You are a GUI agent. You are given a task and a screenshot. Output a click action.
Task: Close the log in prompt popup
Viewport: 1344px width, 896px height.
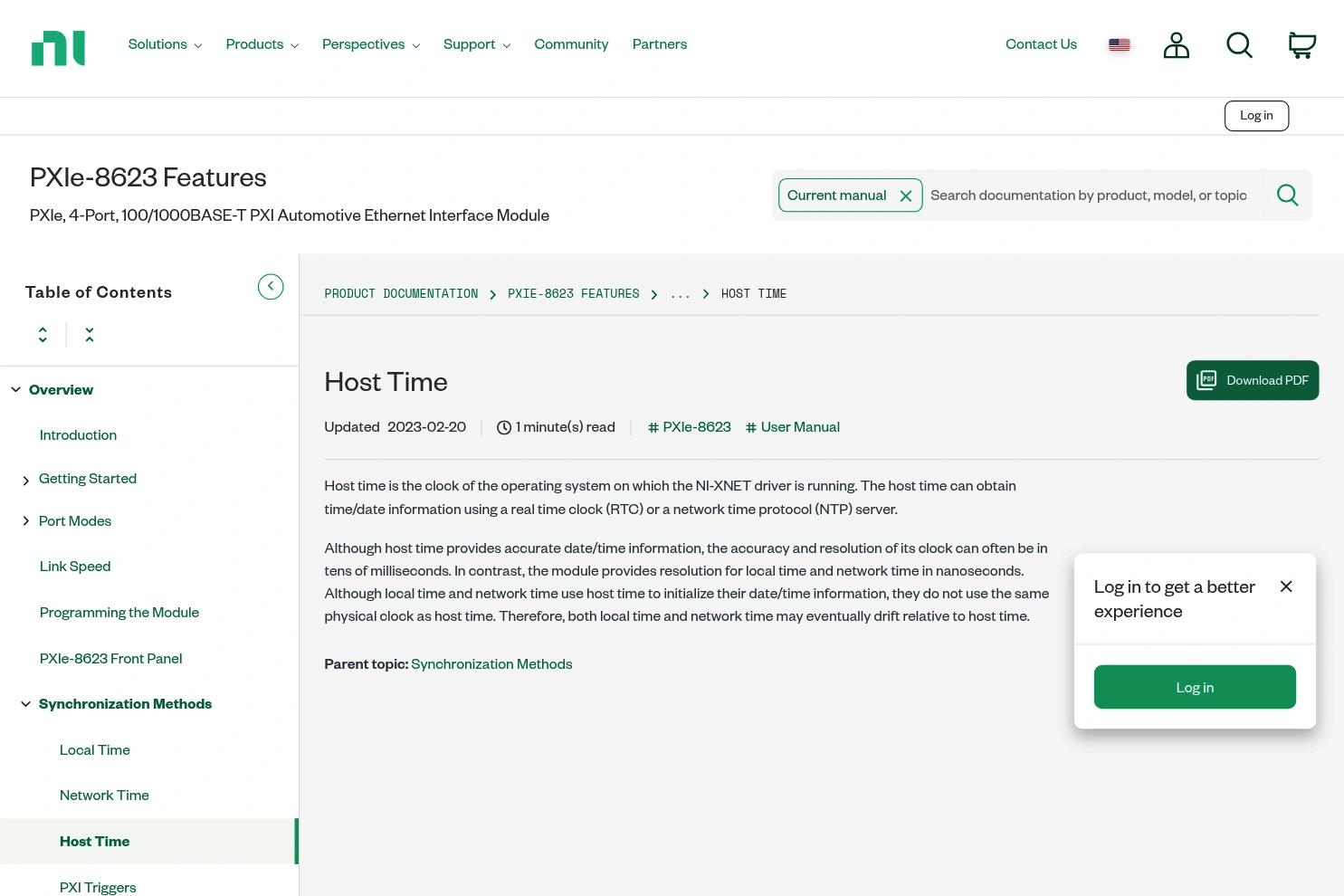tap(1286, 586)
